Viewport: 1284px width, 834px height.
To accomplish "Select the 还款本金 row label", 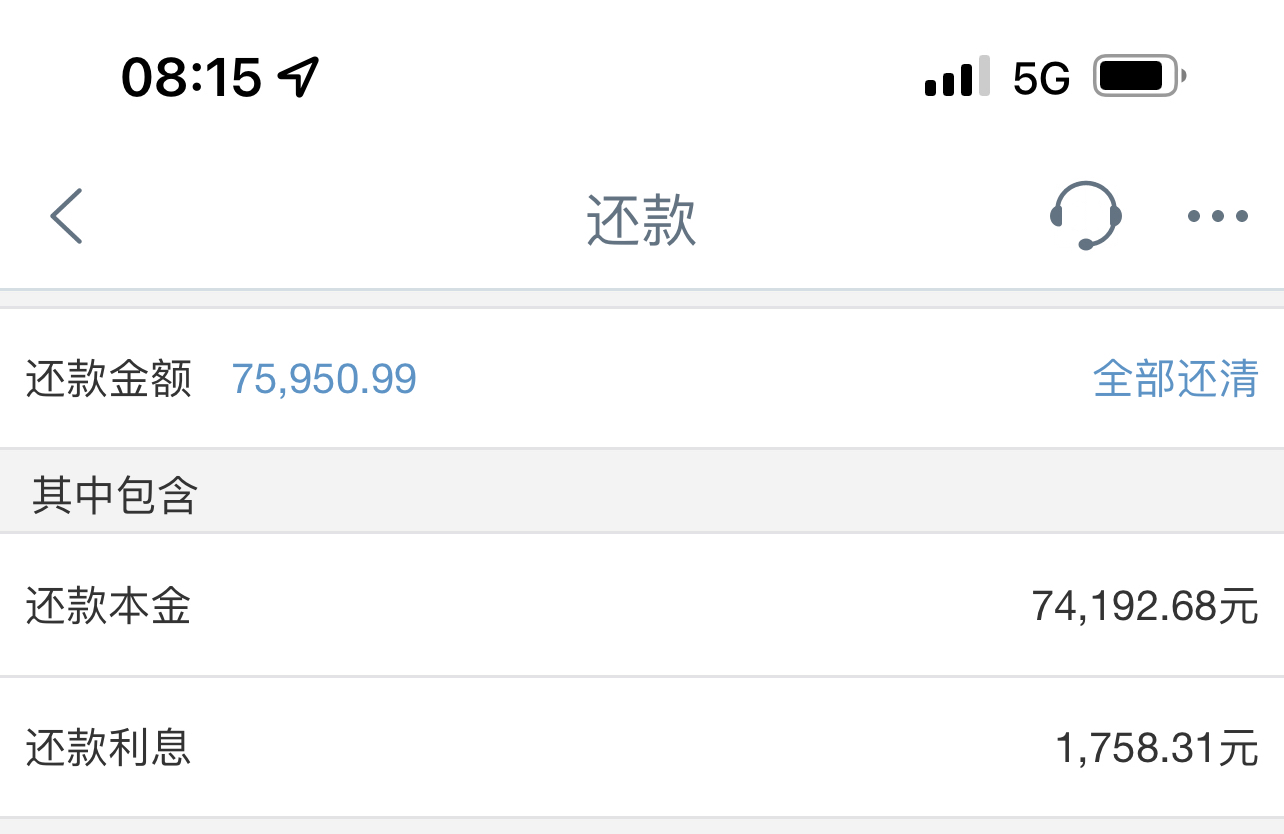I will pos(109,606).
